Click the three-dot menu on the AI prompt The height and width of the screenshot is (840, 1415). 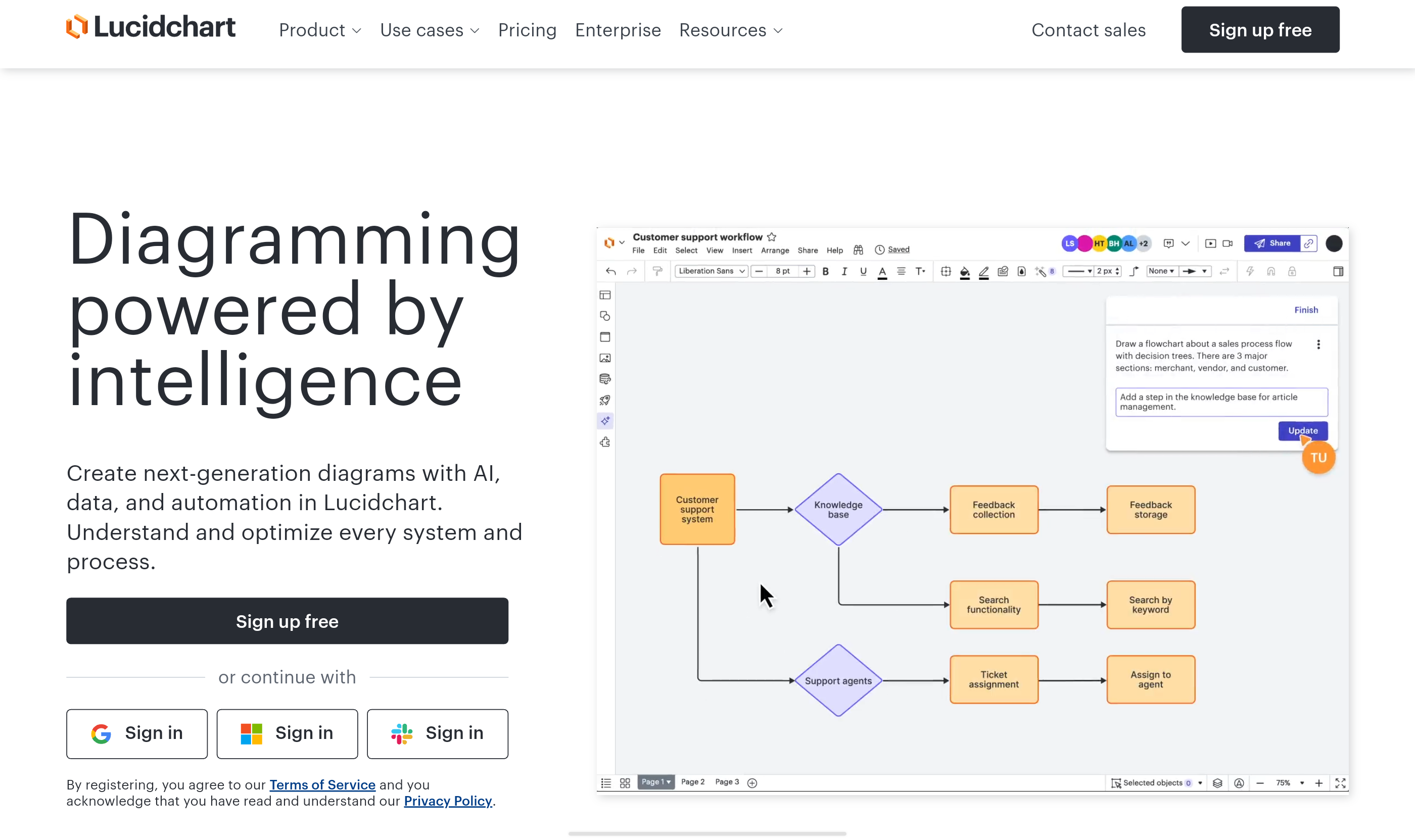[x=1318, y=344]
